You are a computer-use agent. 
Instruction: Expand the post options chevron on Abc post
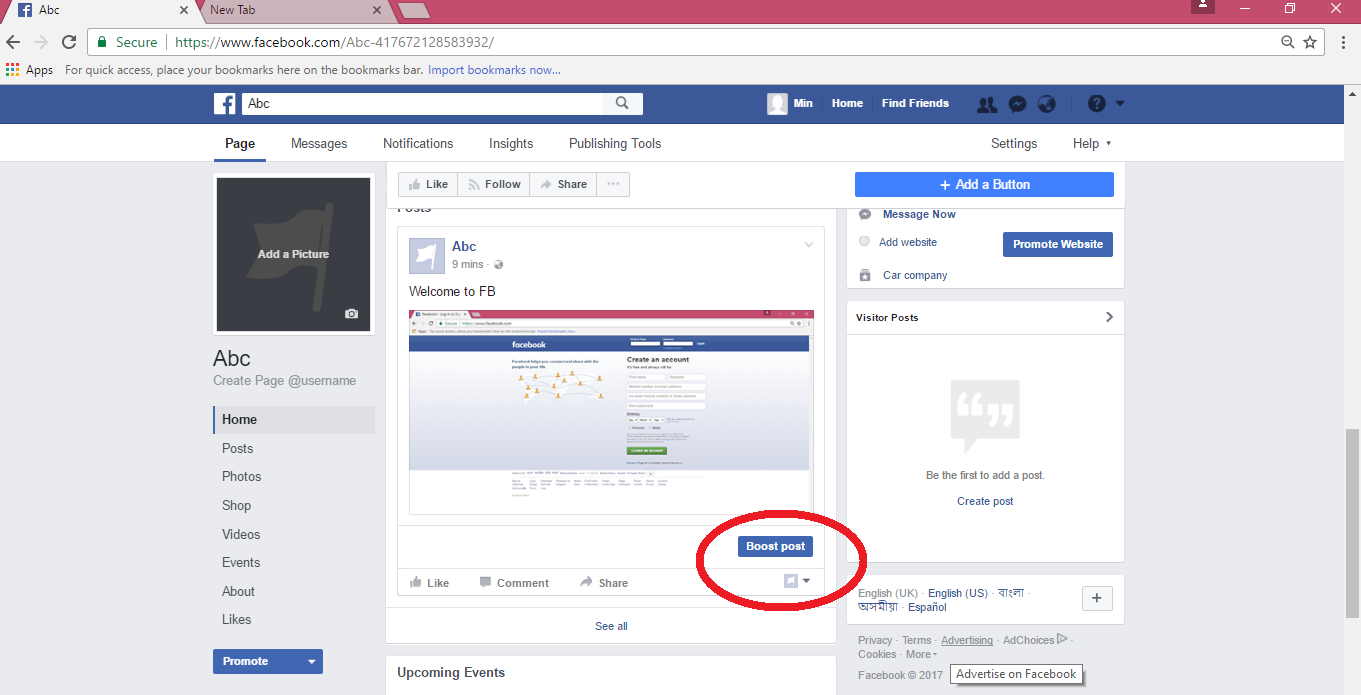click(x=809, y=245)
